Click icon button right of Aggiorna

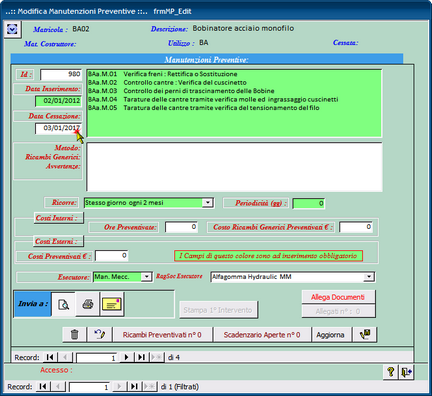365,334
